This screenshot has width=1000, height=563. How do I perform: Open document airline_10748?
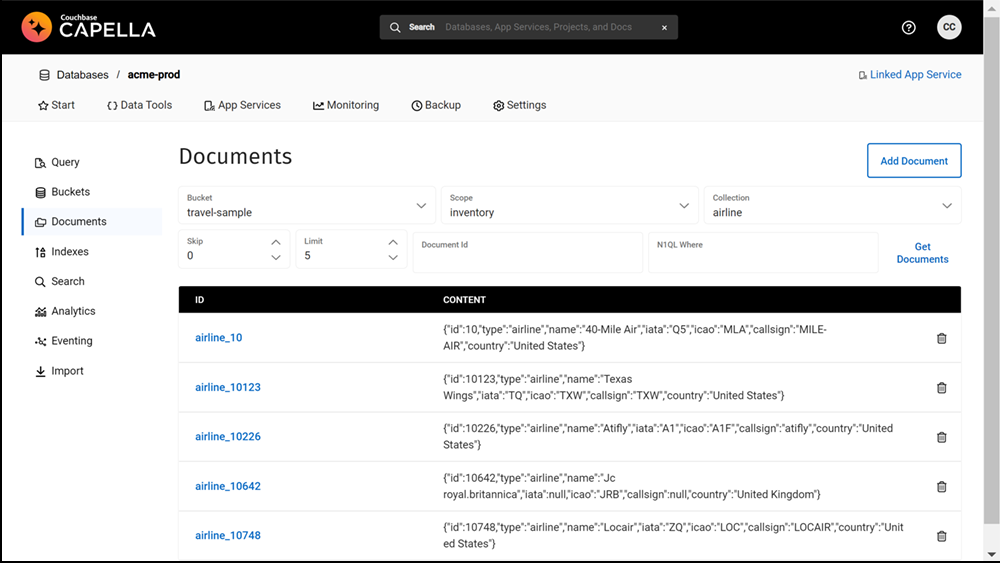[x=228, y=536]
